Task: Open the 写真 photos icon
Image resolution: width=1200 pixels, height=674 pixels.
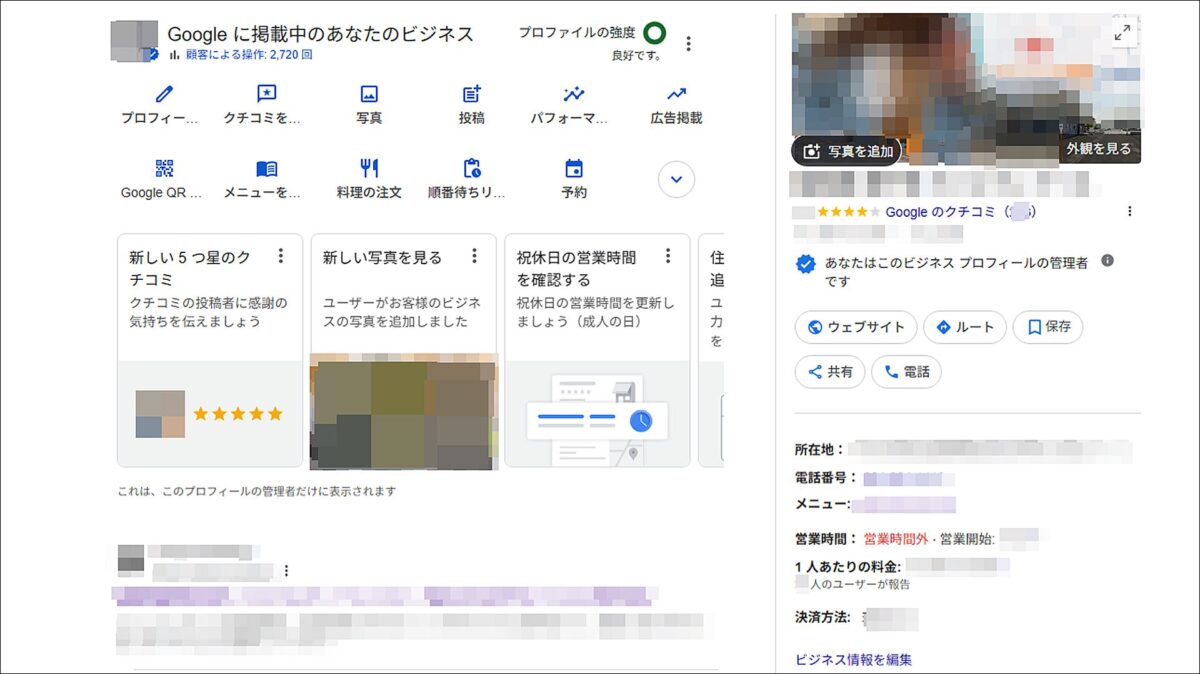Action: tap(369, 95)
